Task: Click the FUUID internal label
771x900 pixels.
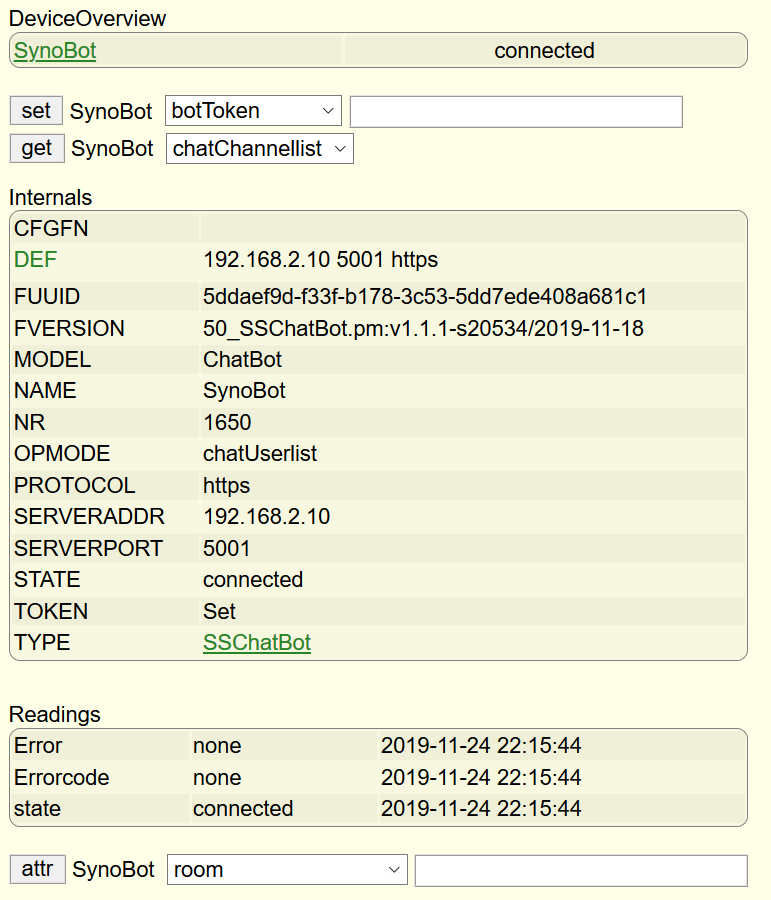Action: (47, 297)
